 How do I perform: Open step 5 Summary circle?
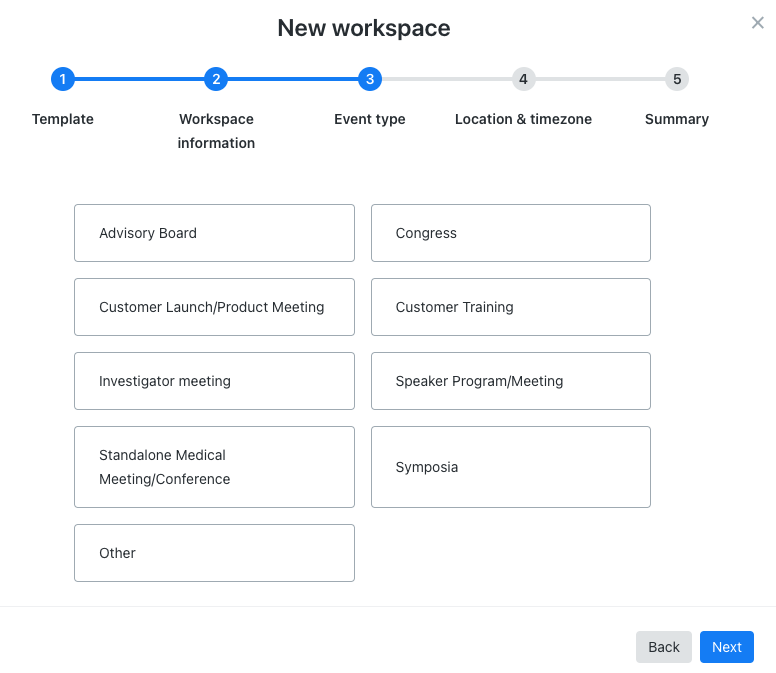(677, 79)
